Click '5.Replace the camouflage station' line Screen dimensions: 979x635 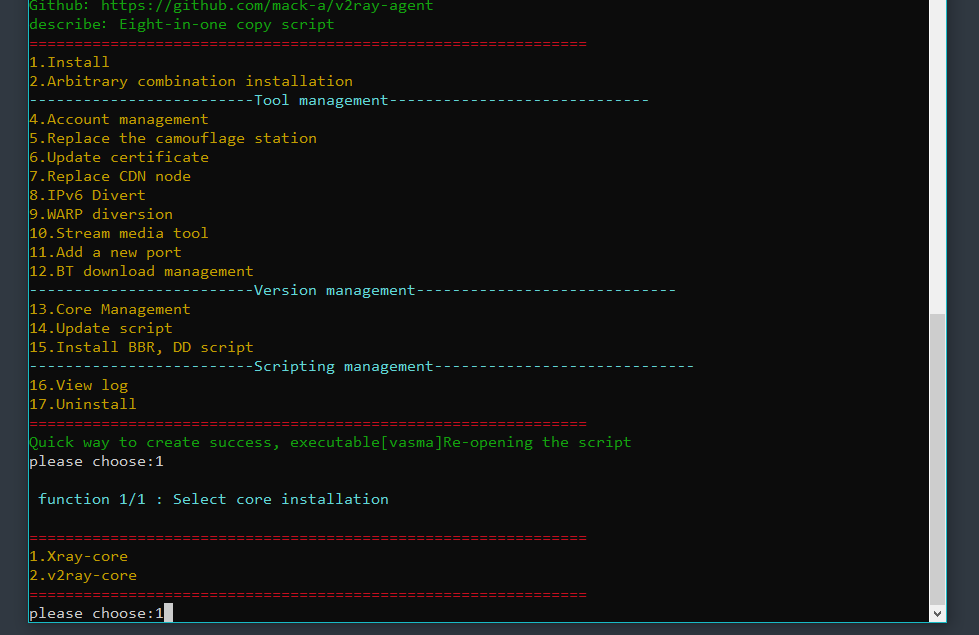point(173,138)
